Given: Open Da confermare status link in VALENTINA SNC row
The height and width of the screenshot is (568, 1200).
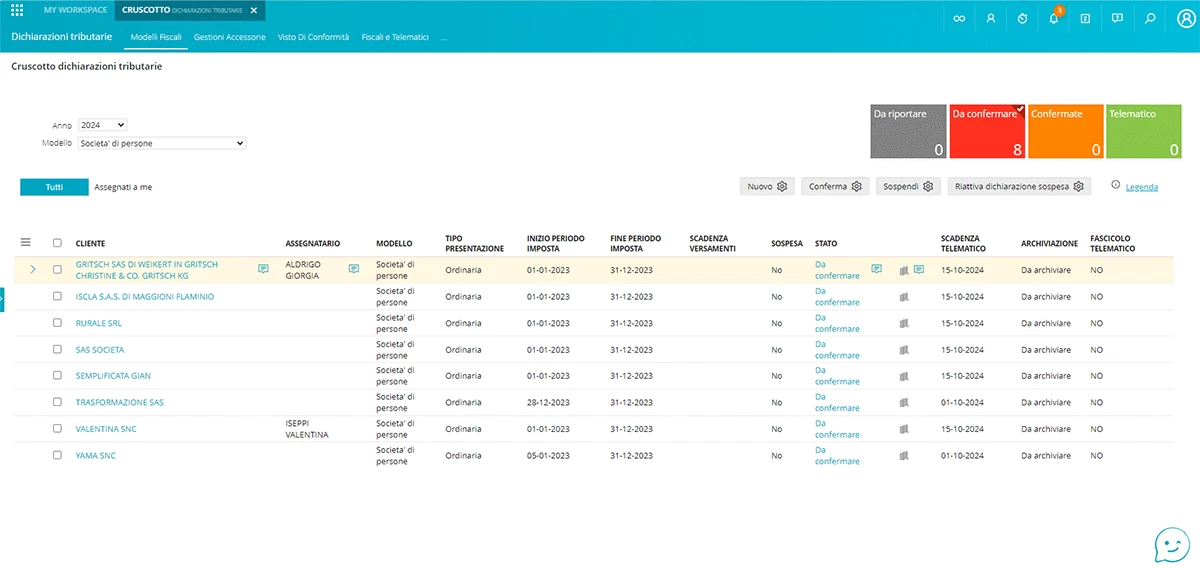Looking at the screenshot, I should coord(837,429).
